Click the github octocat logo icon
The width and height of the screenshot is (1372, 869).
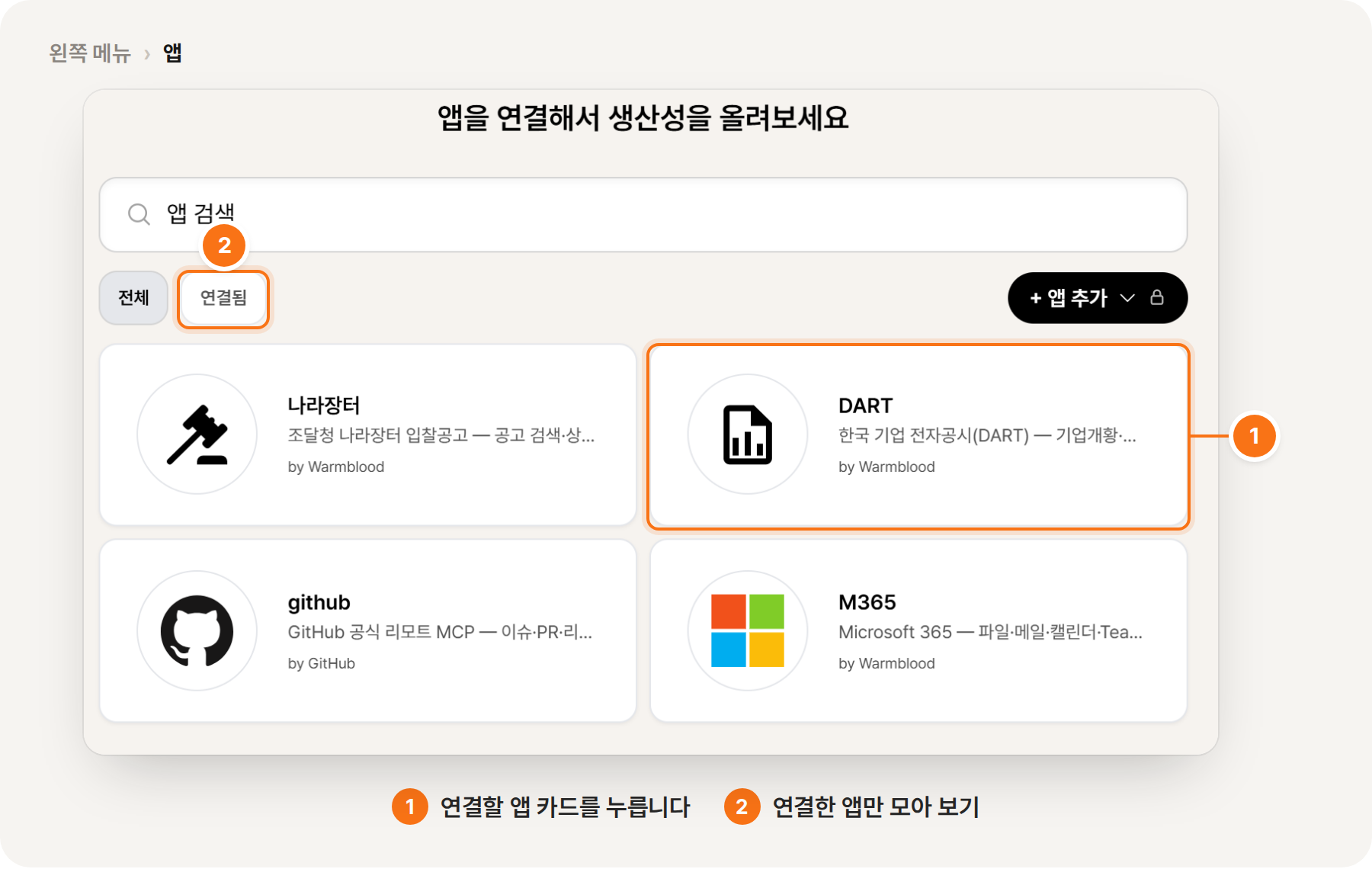[197, 631]
